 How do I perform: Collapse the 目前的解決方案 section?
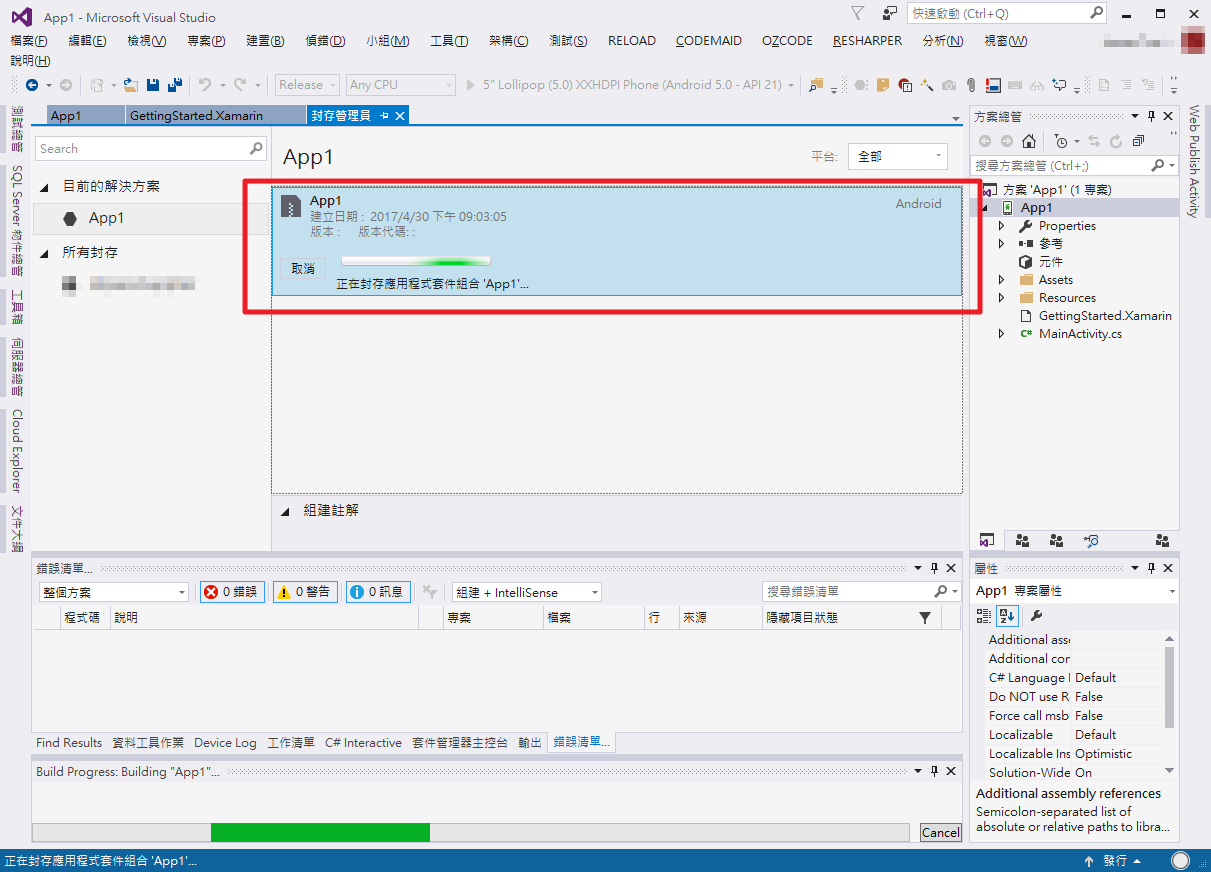click(x=44, y=187)
